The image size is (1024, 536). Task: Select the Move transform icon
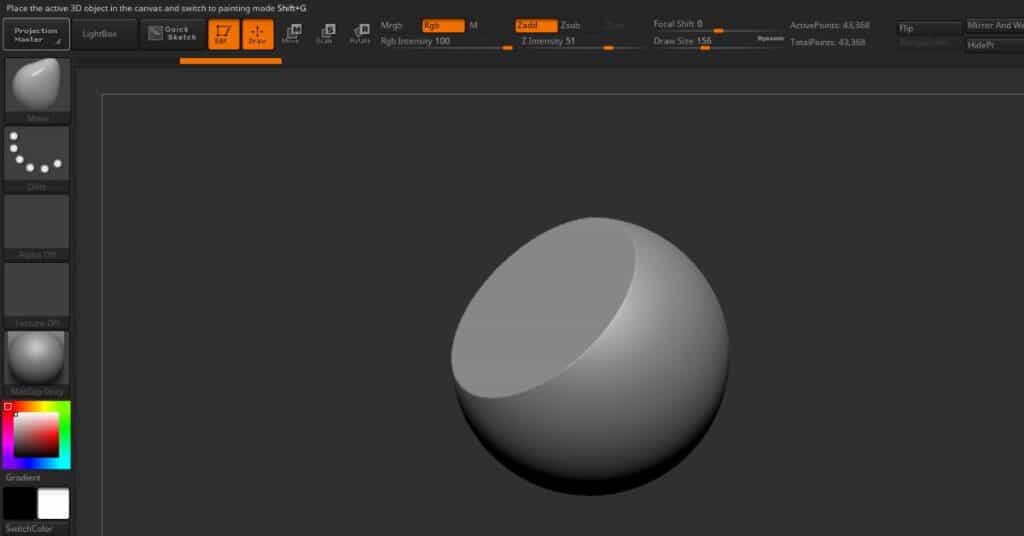tap(291, 34)
